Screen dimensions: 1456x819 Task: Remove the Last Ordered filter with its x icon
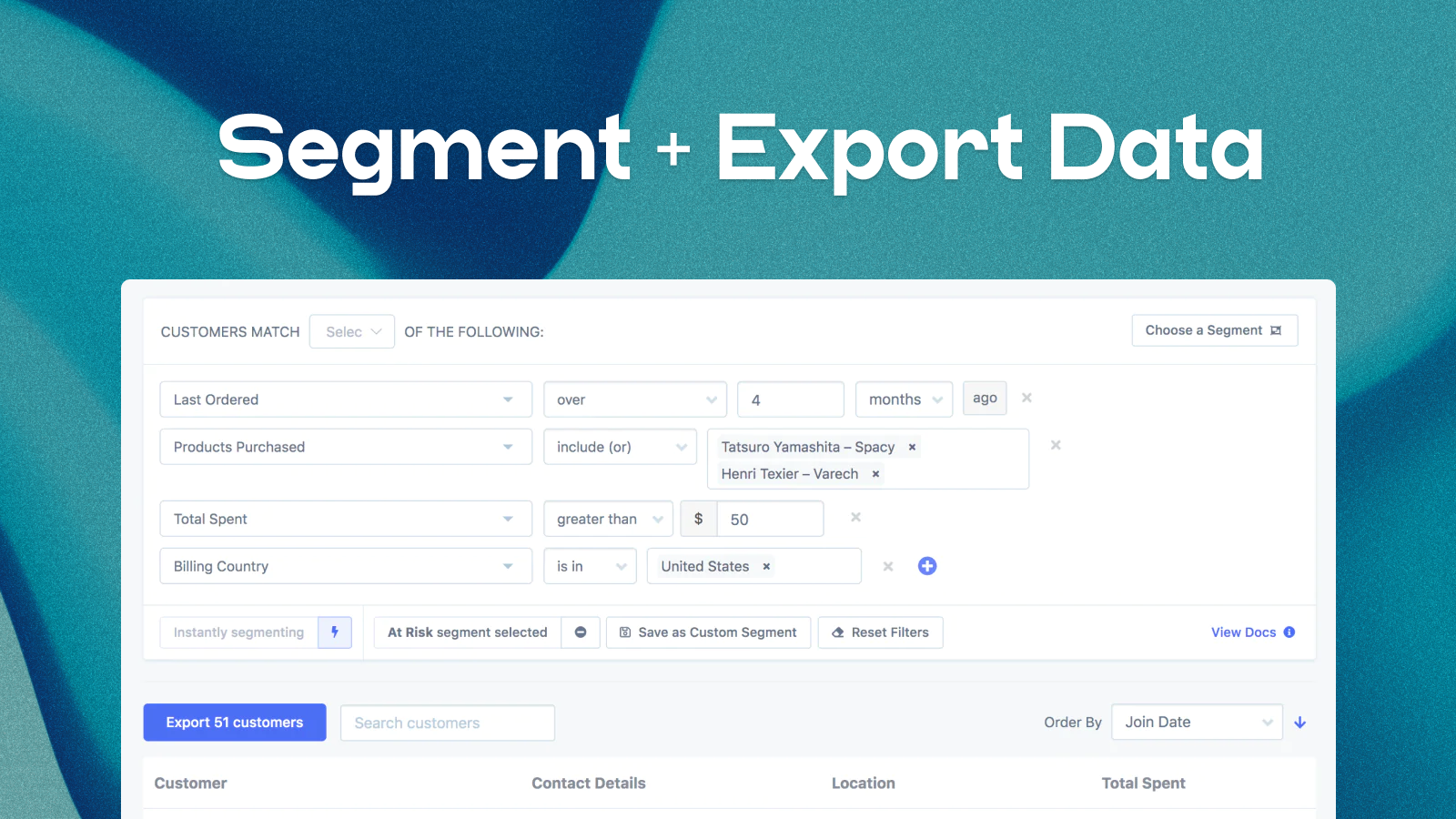tap(1026, 398)
